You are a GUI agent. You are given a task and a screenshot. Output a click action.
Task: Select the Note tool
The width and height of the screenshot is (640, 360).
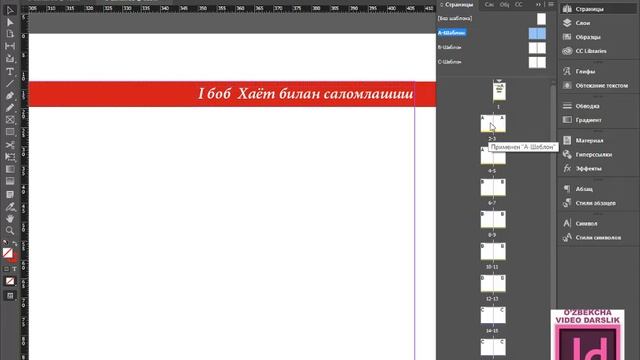[x=10, y=194]
